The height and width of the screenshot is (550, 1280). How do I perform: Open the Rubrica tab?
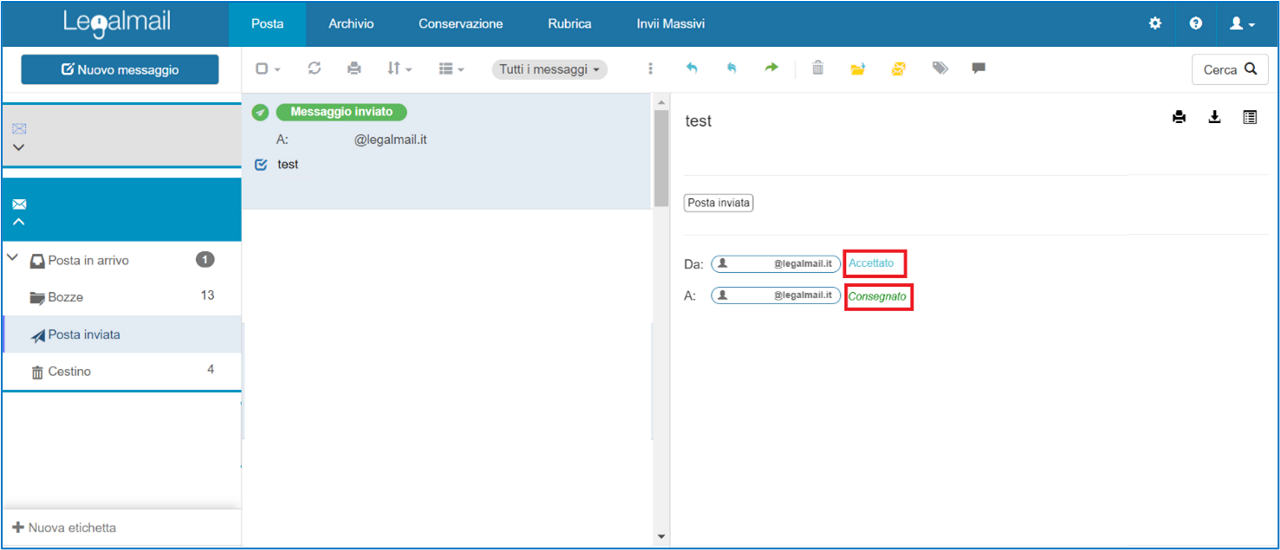tap(569, 23)
